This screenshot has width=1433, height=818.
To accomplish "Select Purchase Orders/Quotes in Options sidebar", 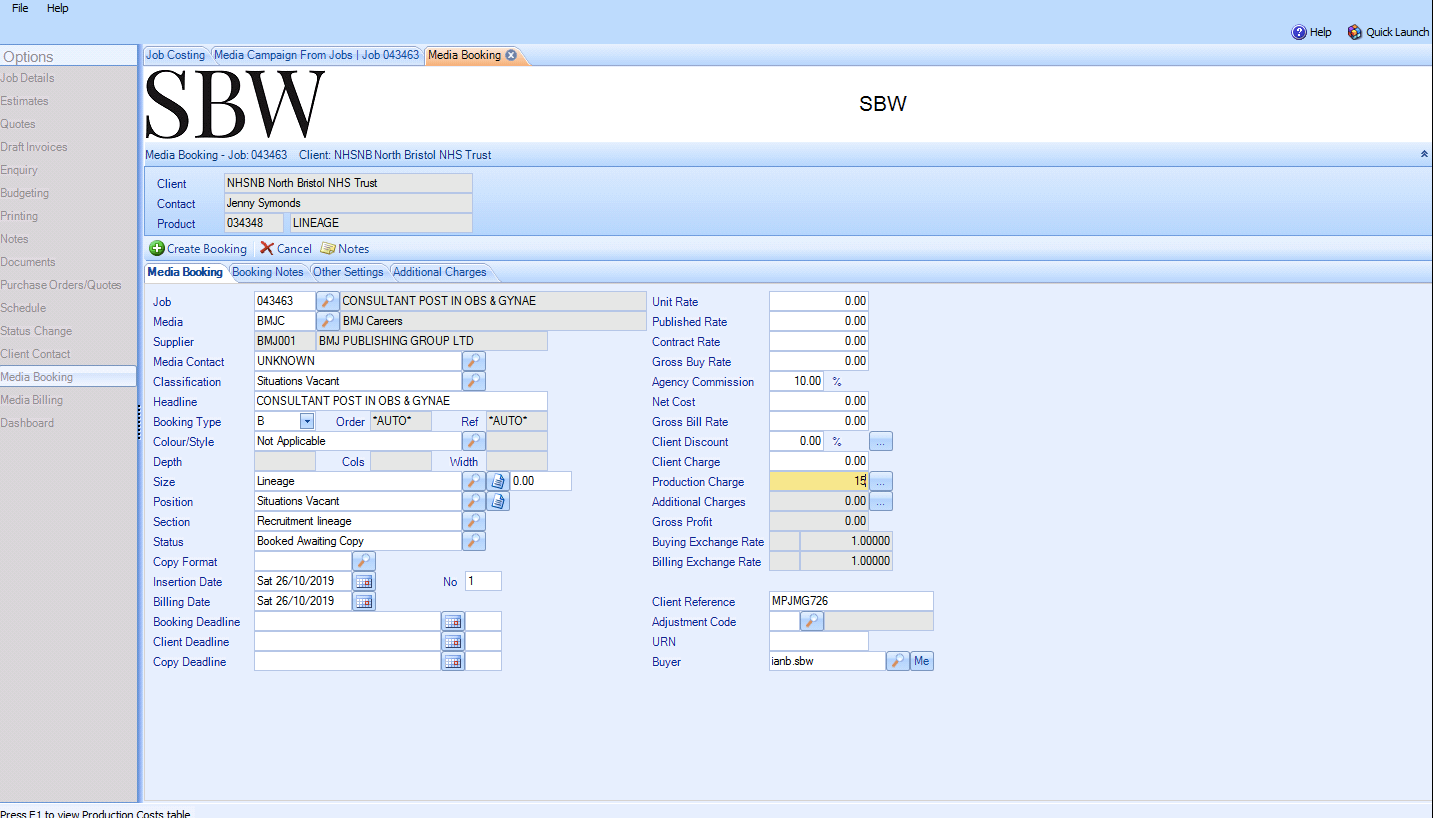I will pyautogui.click(x=61, y=285).
